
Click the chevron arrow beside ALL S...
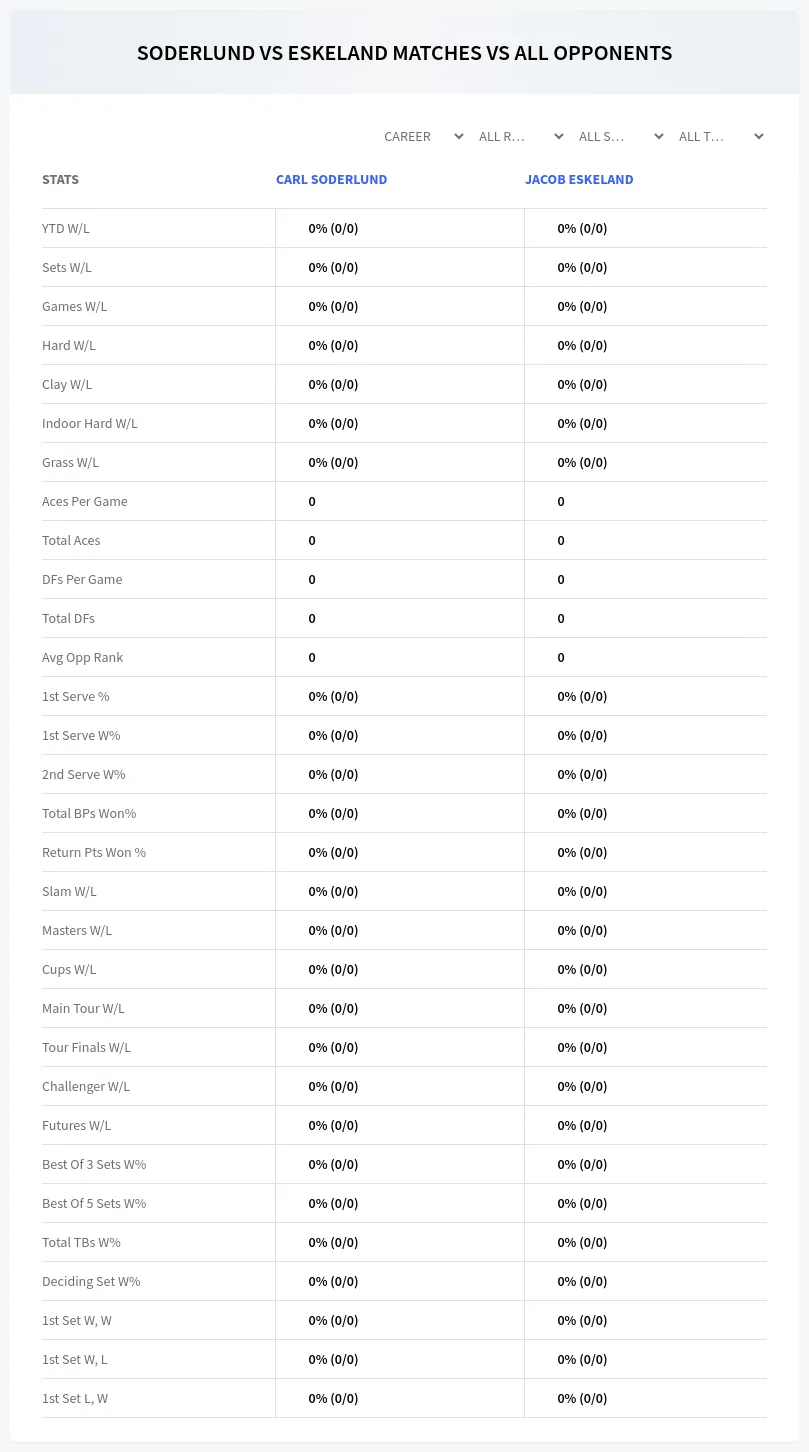[658, 136]
